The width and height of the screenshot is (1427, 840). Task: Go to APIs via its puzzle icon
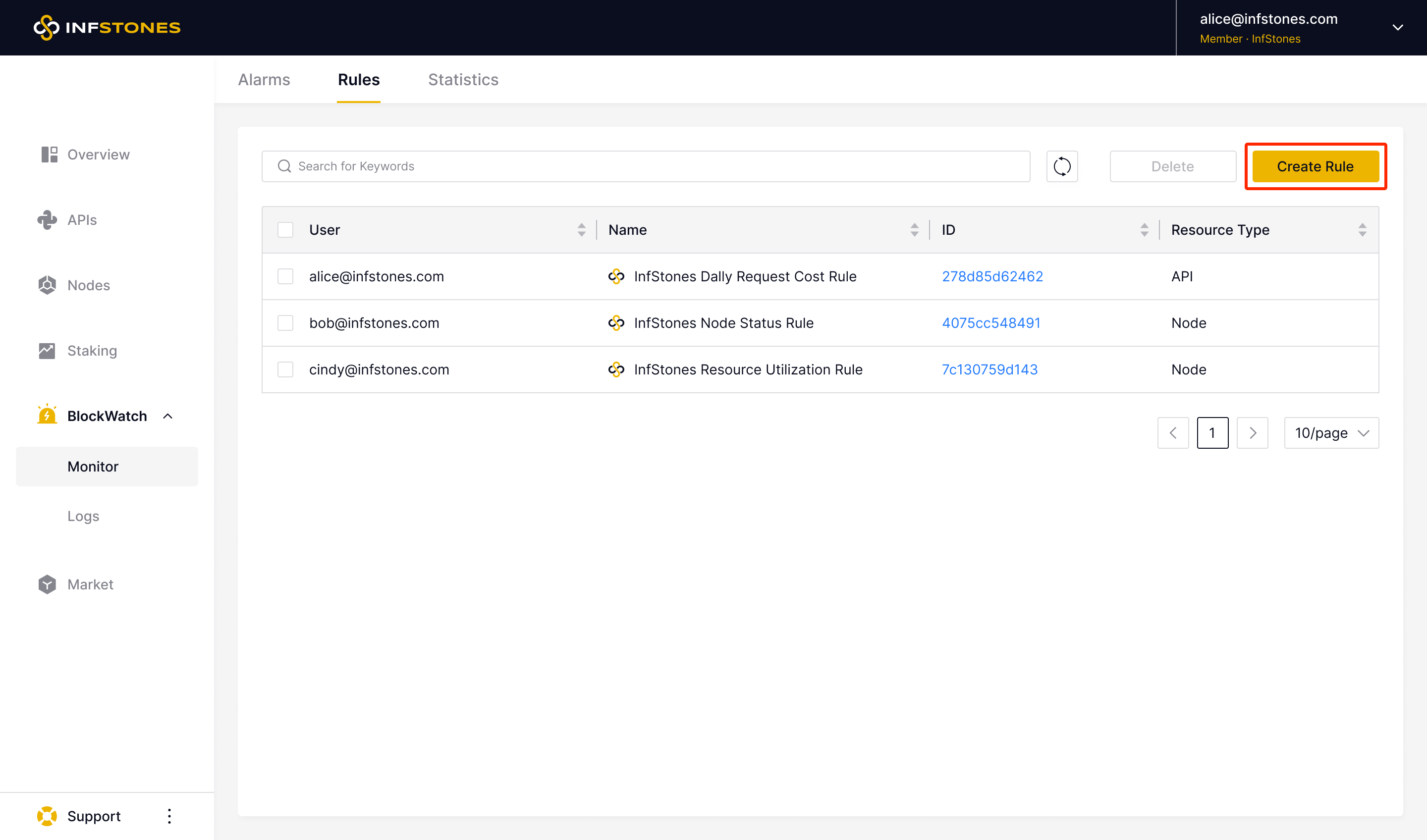coord(47,219)
